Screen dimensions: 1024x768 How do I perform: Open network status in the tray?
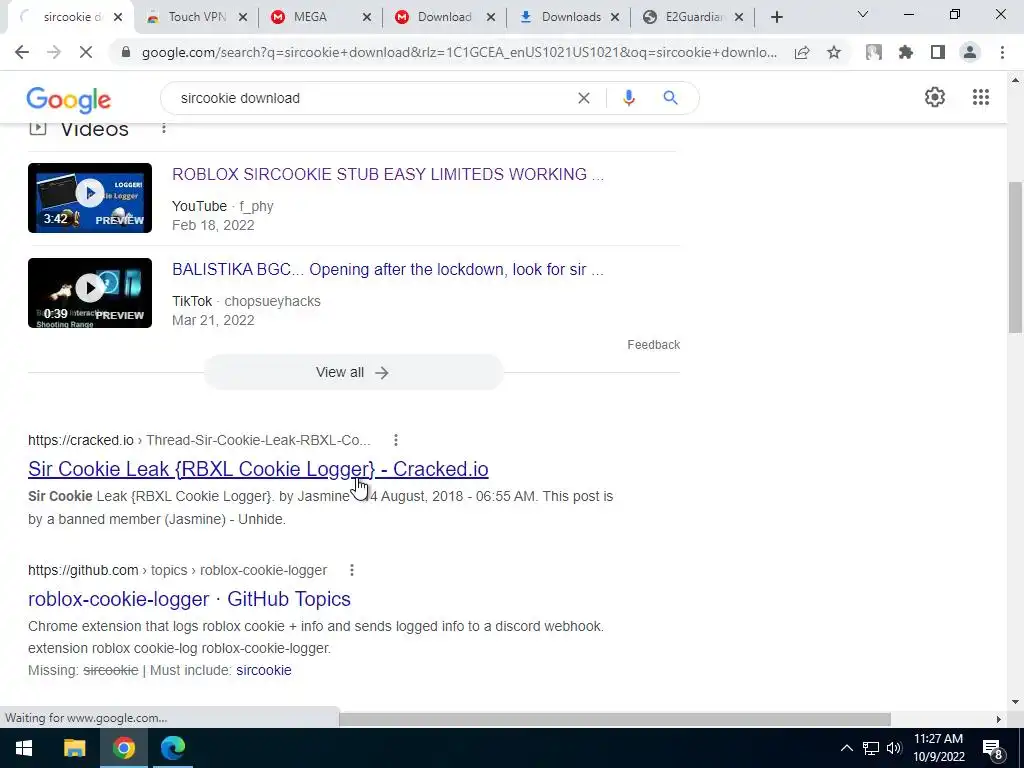[x=871, y=748]
